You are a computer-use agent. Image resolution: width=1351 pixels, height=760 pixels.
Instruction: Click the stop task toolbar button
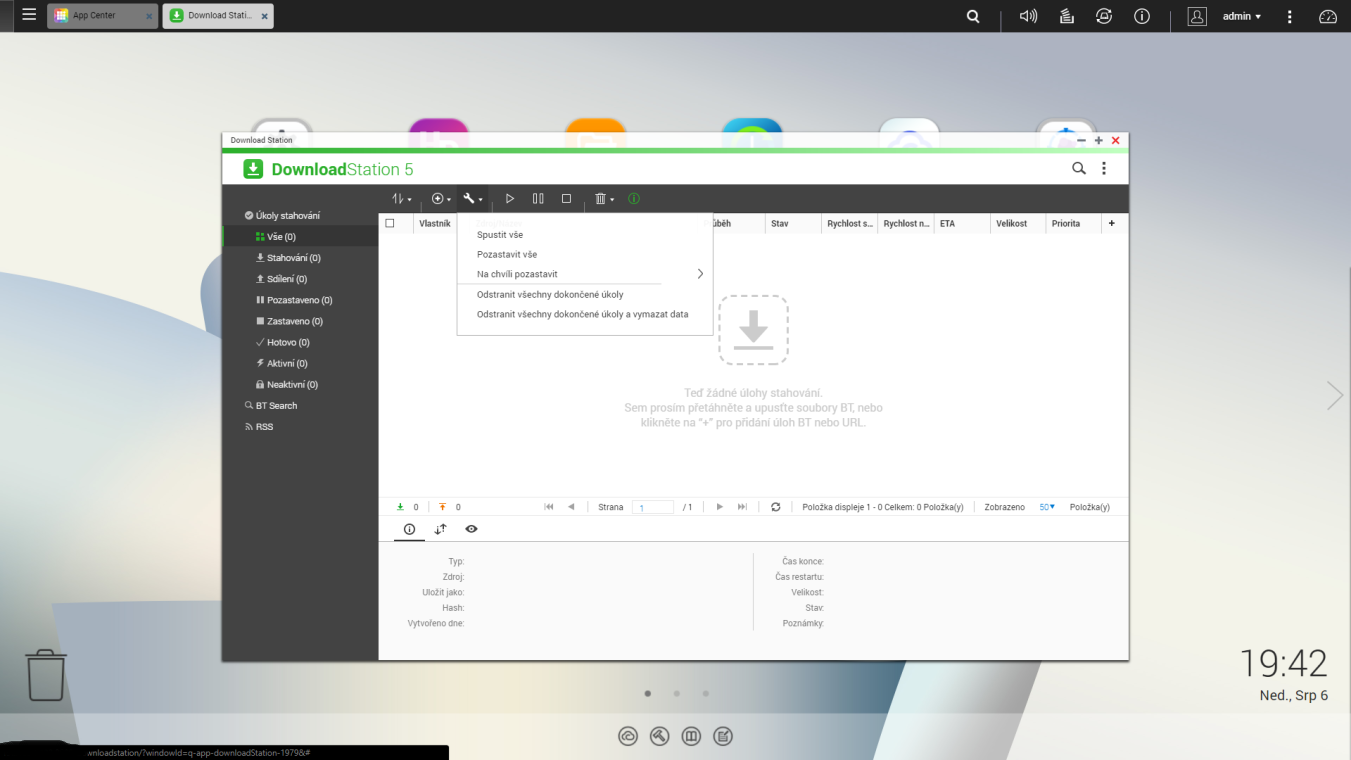(x=566, y=199)
